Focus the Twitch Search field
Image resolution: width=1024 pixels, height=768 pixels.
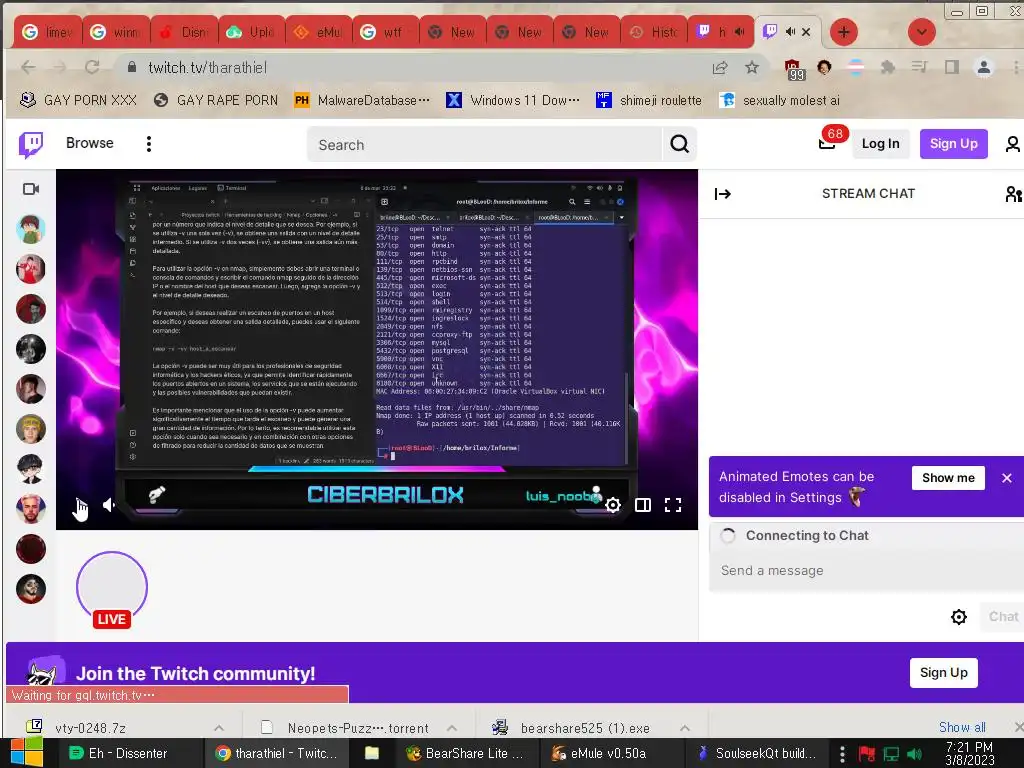coord(484,144)
